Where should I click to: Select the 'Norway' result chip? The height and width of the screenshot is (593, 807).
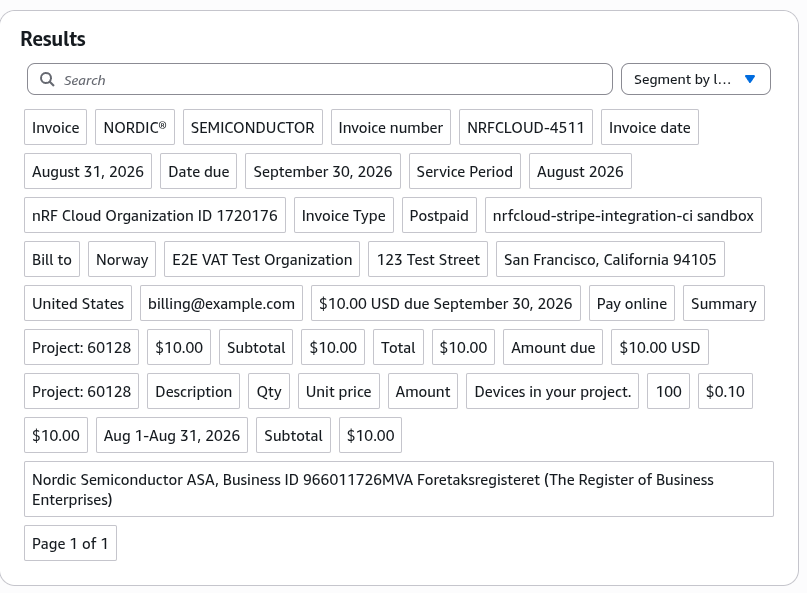[122, 259]
